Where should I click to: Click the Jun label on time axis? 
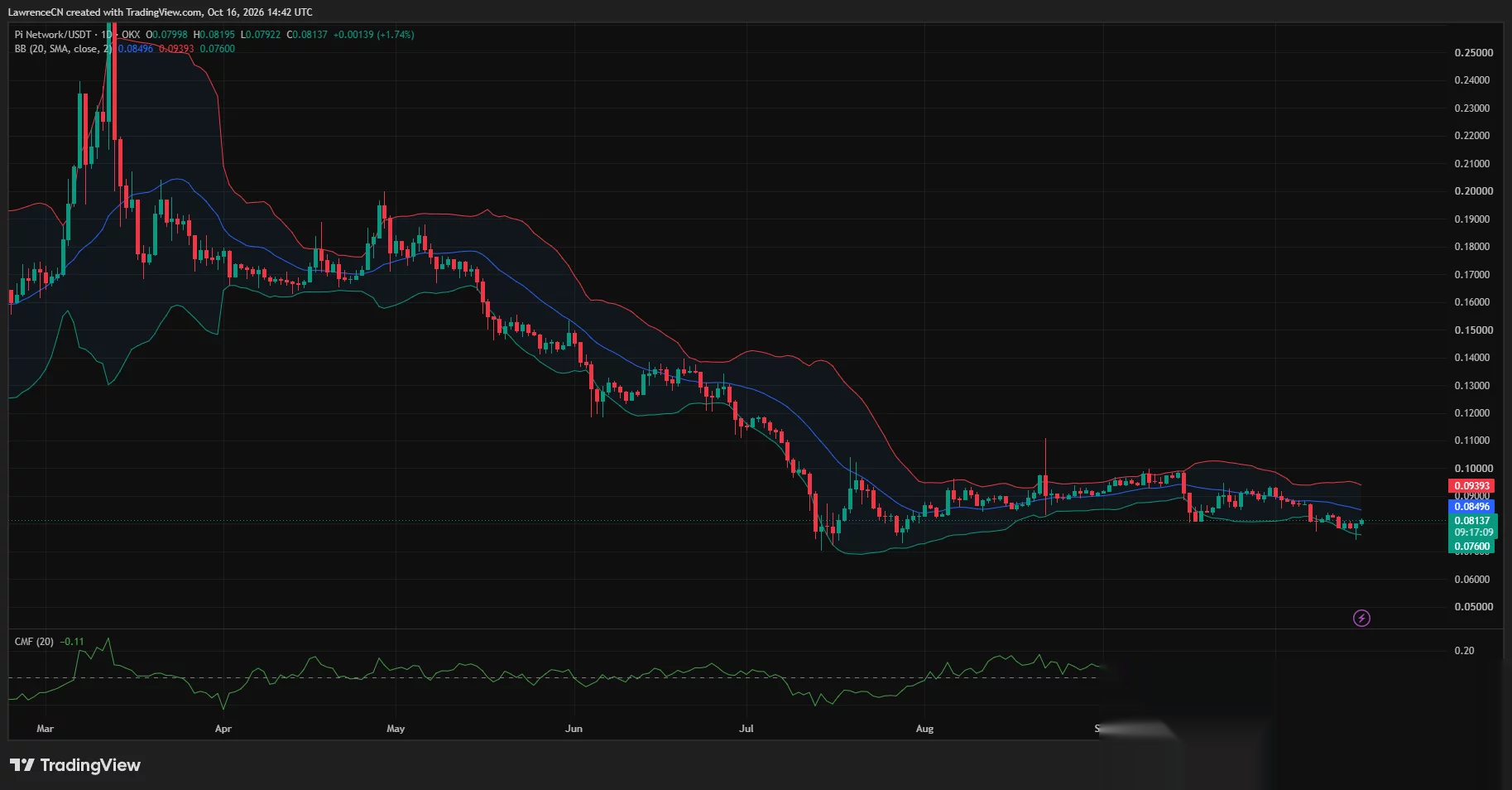(574, 729)
